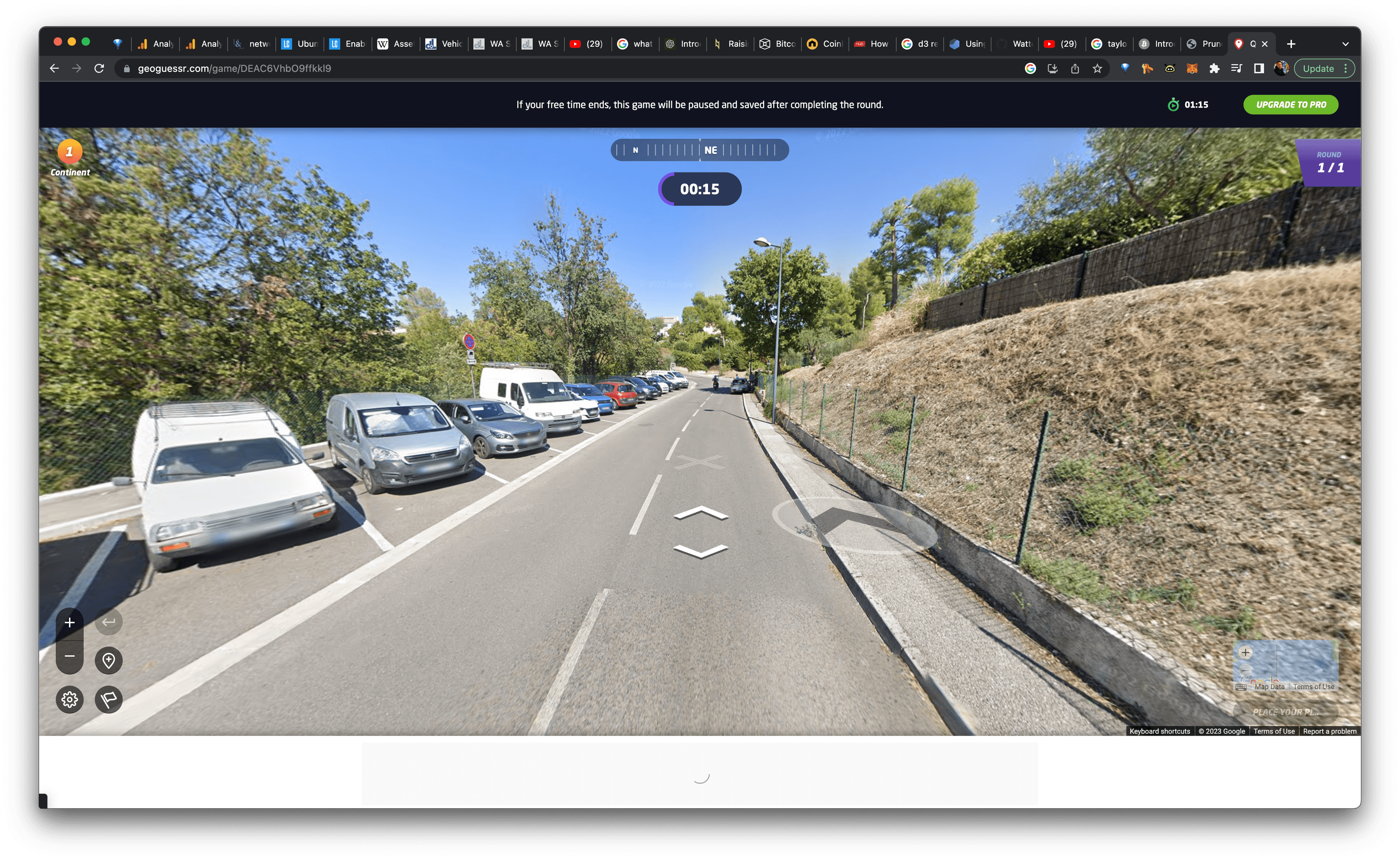Switch to the Coin tab
Screen dimensions: 1400x860
coord(825,44)
